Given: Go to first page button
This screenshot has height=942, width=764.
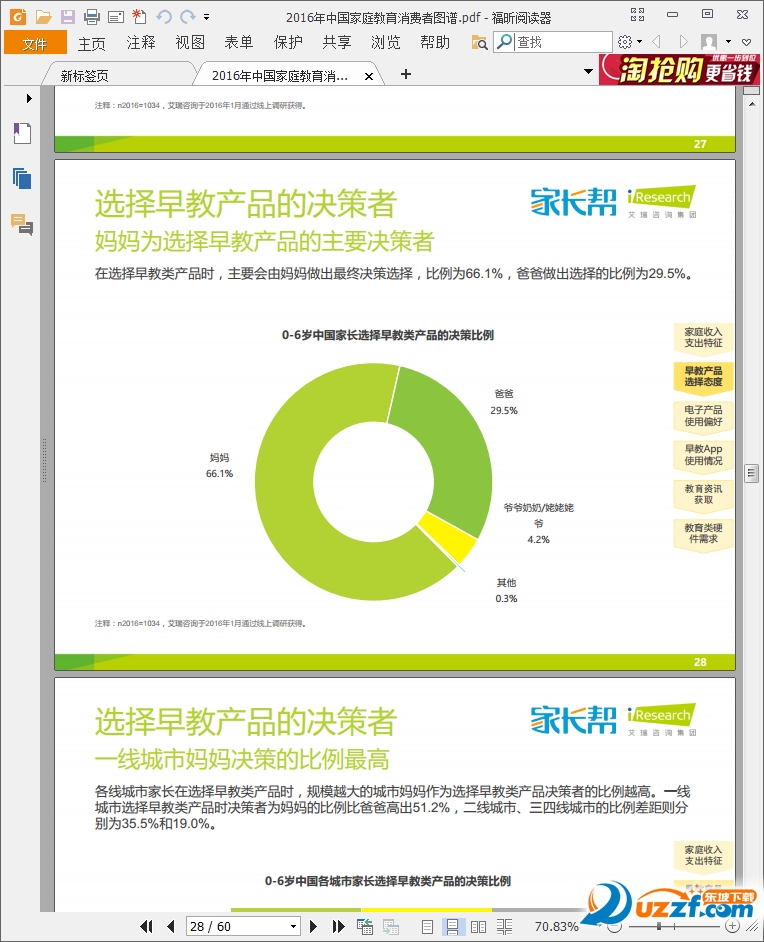Looking at the screenshot, I should pos(146,926).
